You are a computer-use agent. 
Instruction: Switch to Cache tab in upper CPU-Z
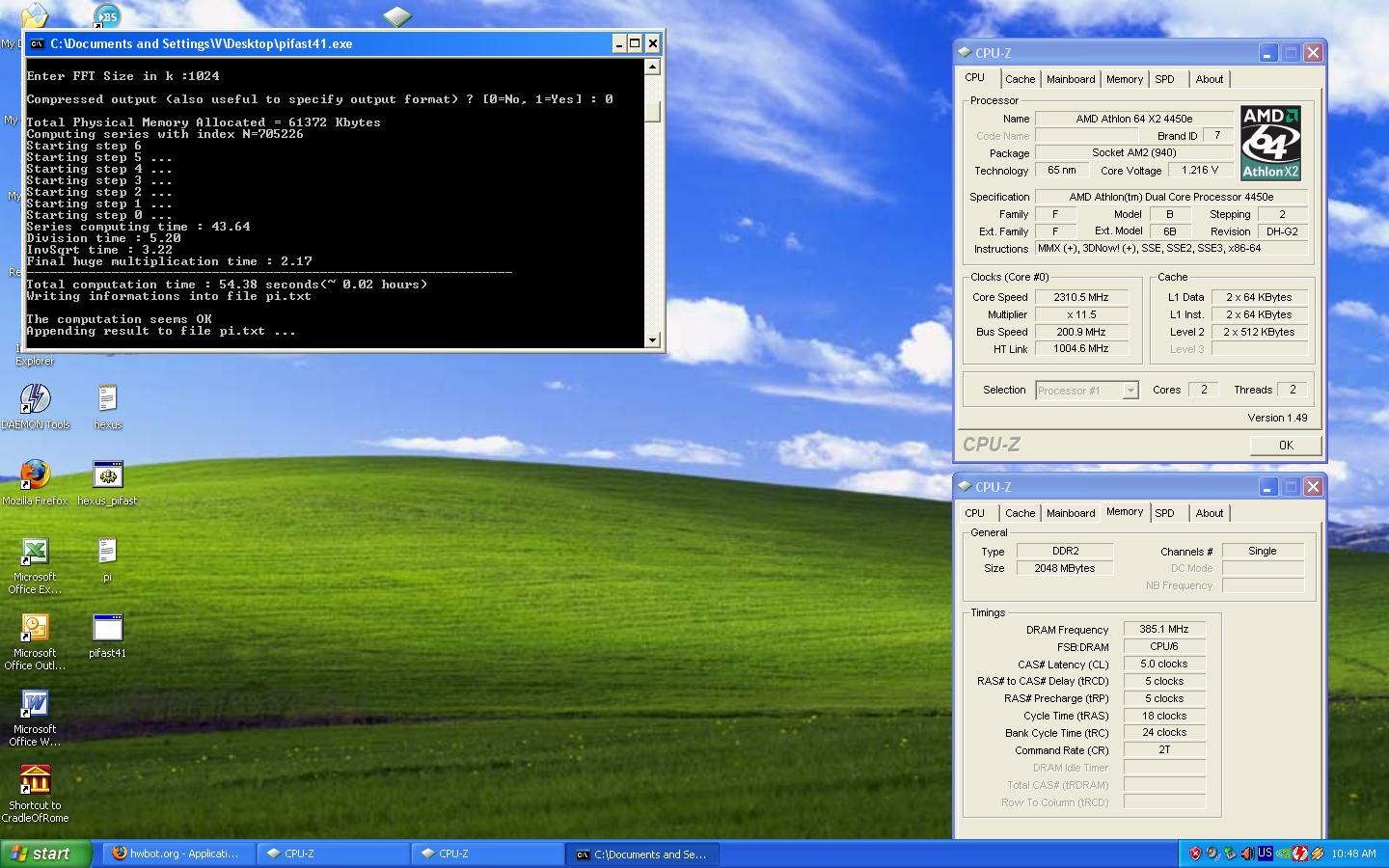point(1020,79)
